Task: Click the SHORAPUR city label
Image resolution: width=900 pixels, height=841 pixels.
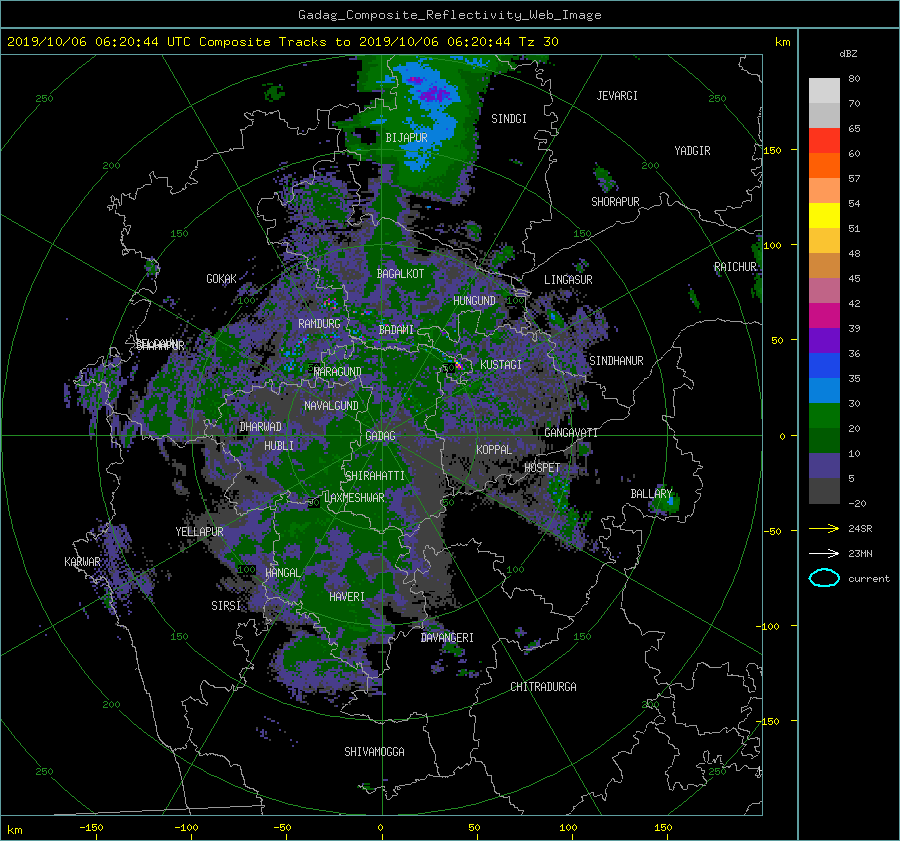Action: click(x=615, y=202)
